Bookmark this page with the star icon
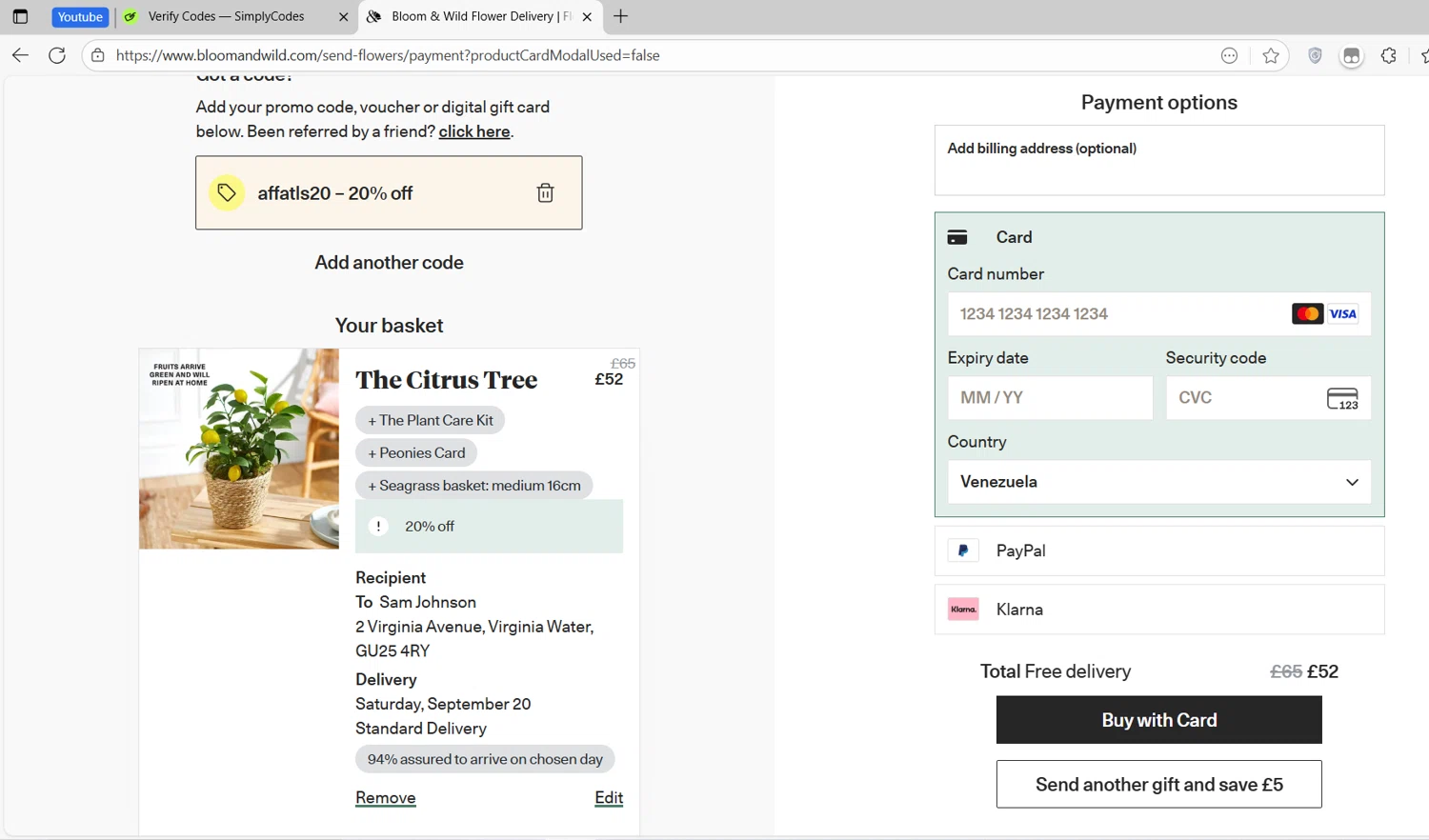The width and height of the screenshot is (1429, 840). point(1270,56)
